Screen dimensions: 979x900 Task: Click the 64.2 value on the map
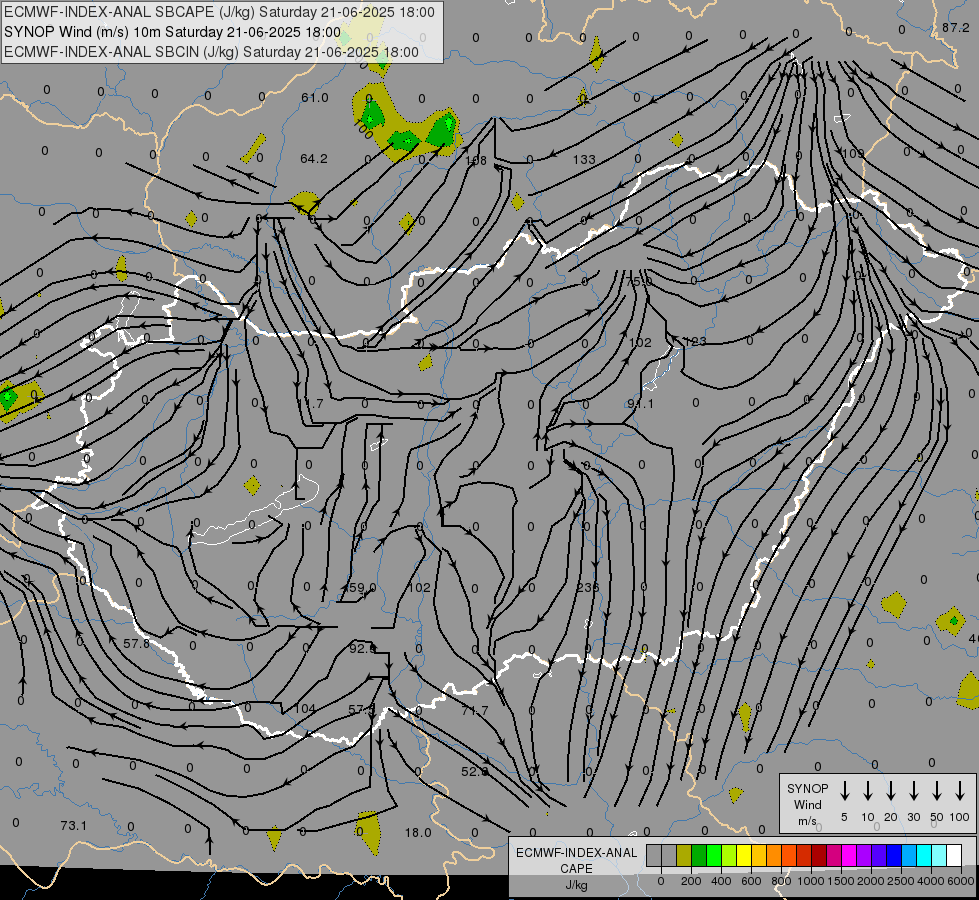click(313, 159)
